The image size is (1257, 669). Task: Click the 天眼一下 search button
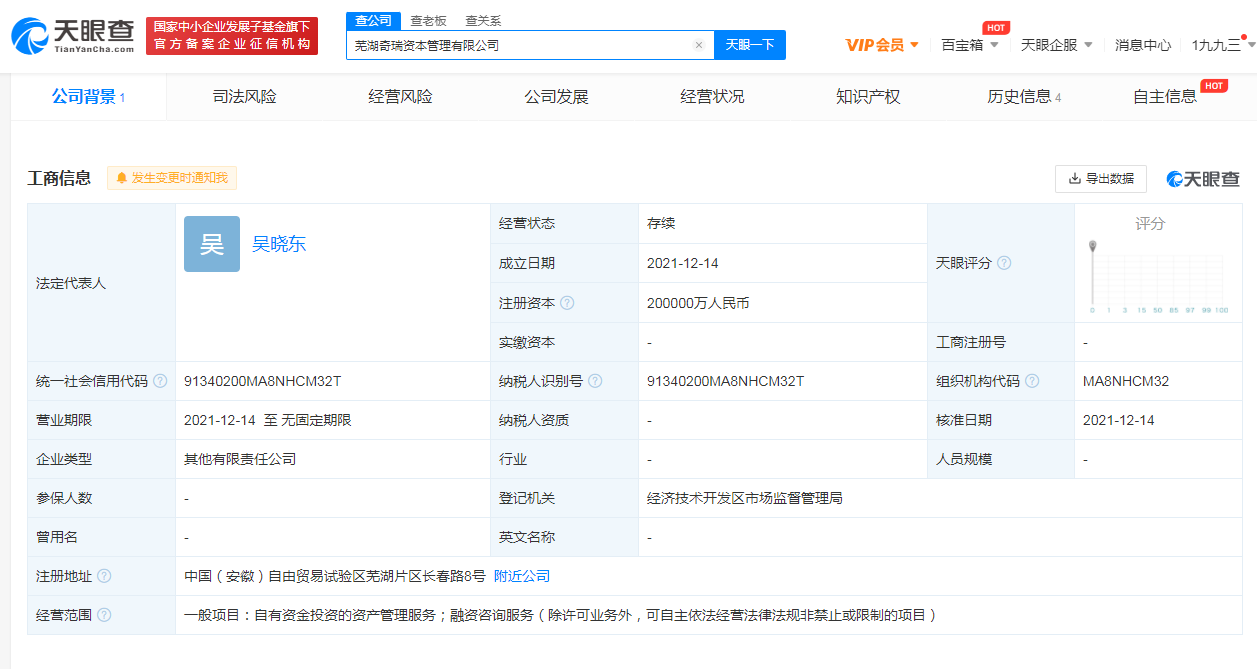[x=749, y=45]
